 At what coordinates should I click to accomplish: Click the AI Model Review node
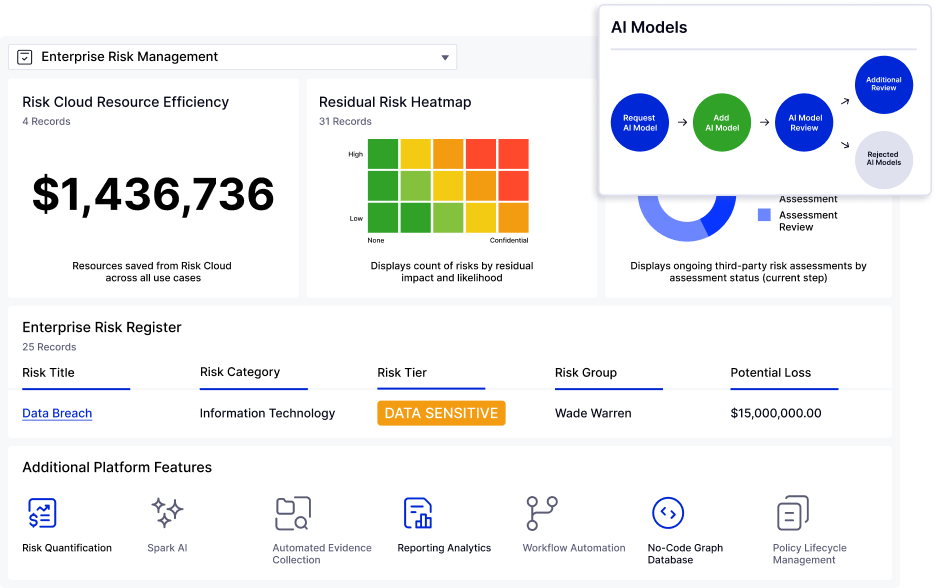[x=804, y=122]
